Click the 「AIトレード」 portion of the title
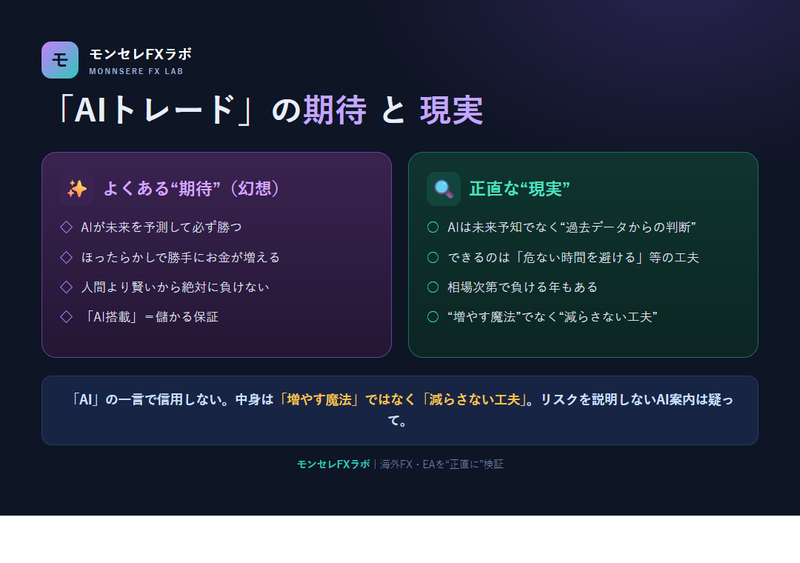This screenshot has height=563, width=800. pyautogui.click(x=155, y=110)
